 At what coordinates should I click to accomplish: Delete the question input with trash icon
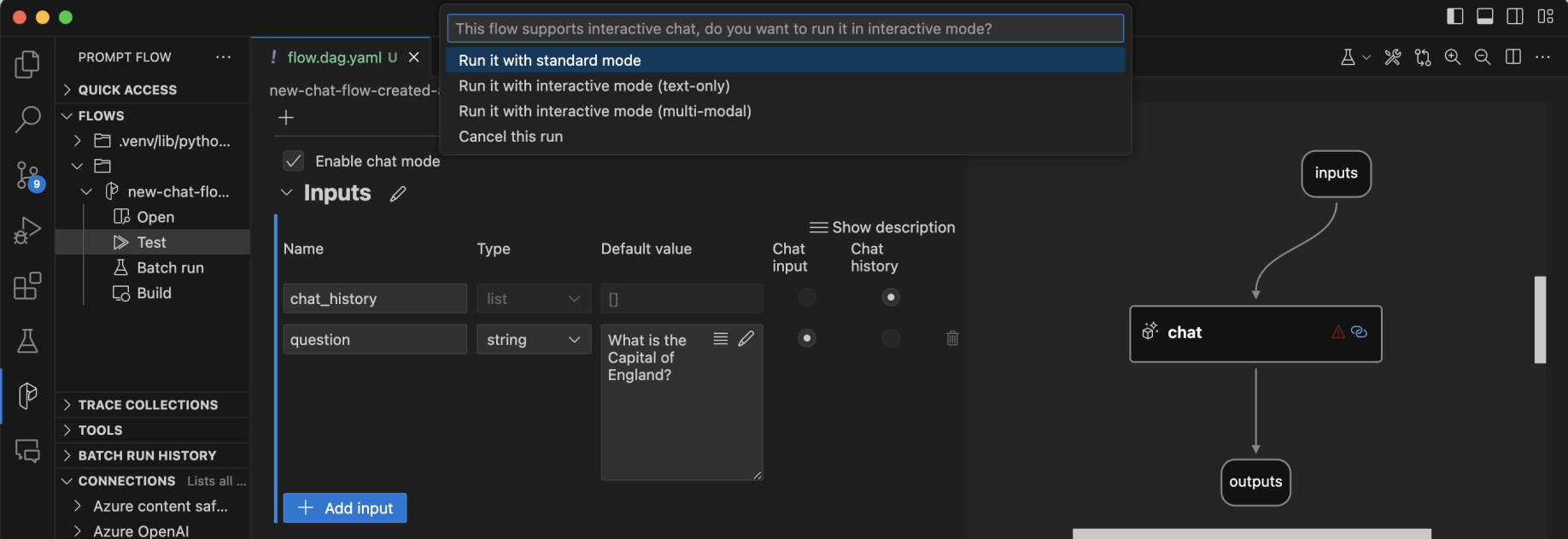[952, 338]
